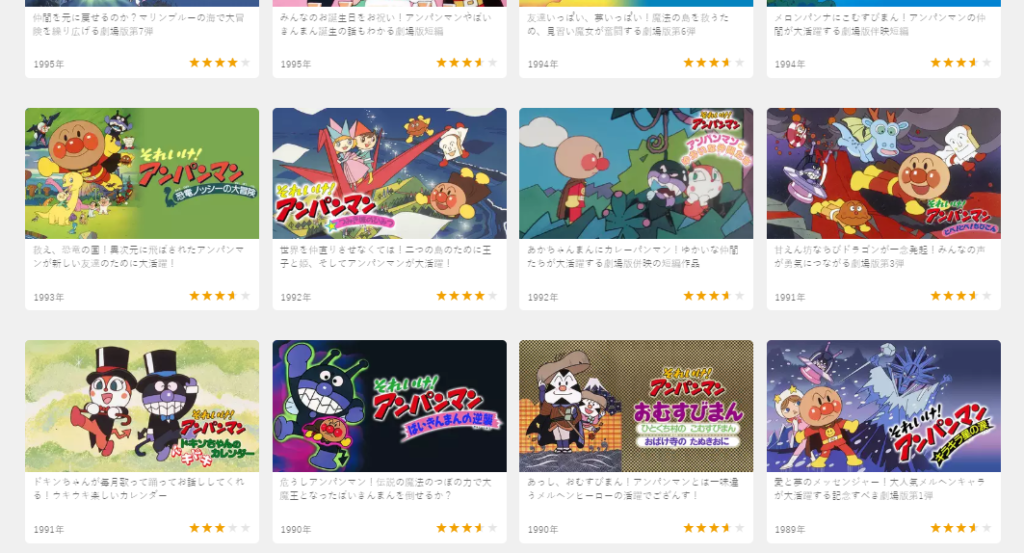
Task: Open the 恐竜ノッシーの大冒険 movie thumbnail
Action: tap(142, 173)
